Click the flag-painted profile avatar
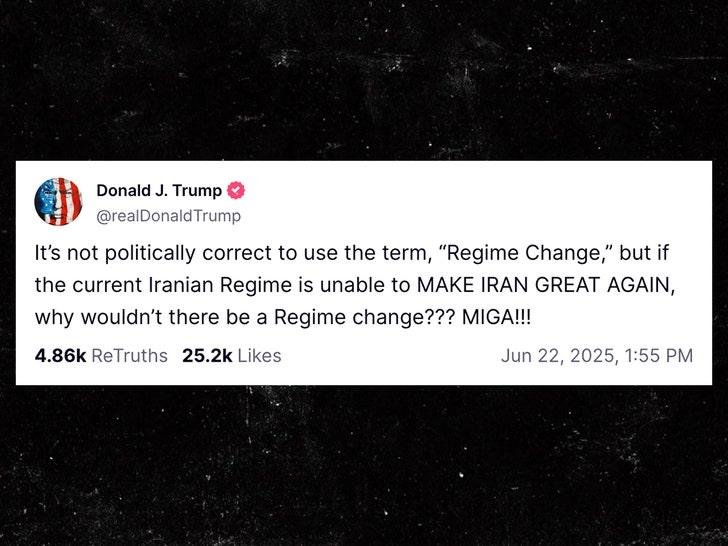The image size is (728, 546). point(58,202)
